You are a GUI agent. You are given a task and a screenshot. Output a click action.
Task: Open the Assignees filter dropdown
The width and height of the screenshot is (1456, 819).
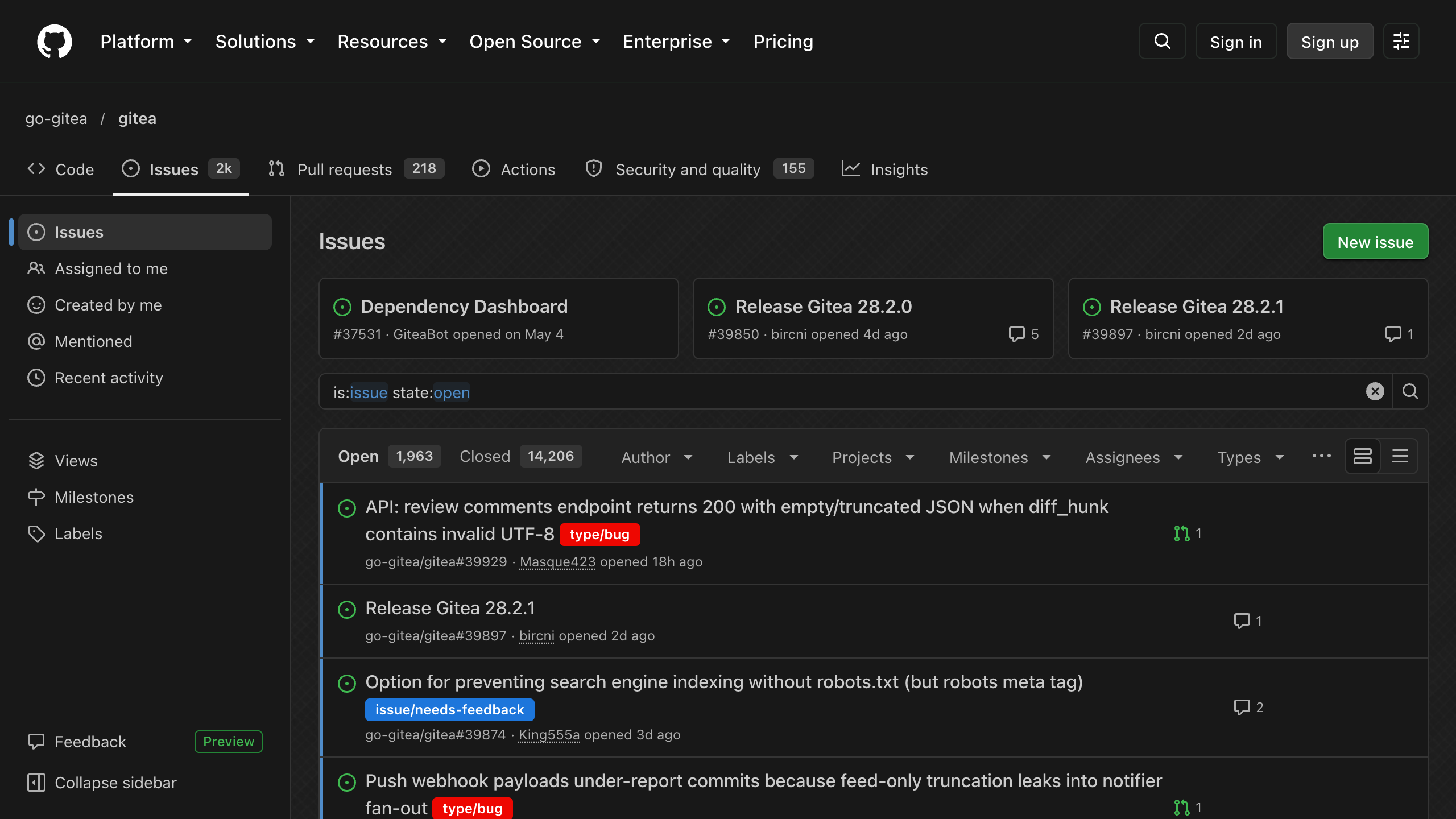pos(1134,457)
